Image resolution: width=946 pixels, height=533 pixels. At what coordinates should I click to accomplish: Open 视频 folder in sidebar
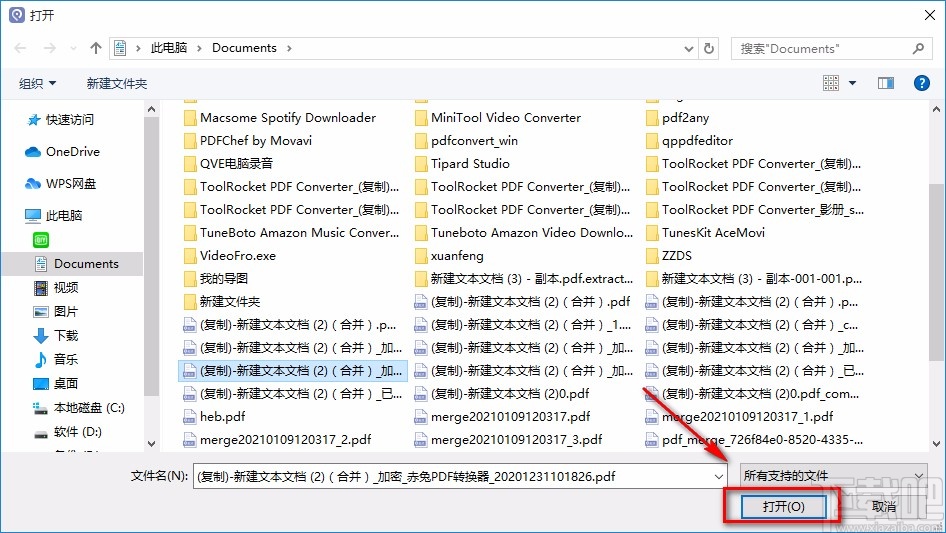click(x=56, y=287)
